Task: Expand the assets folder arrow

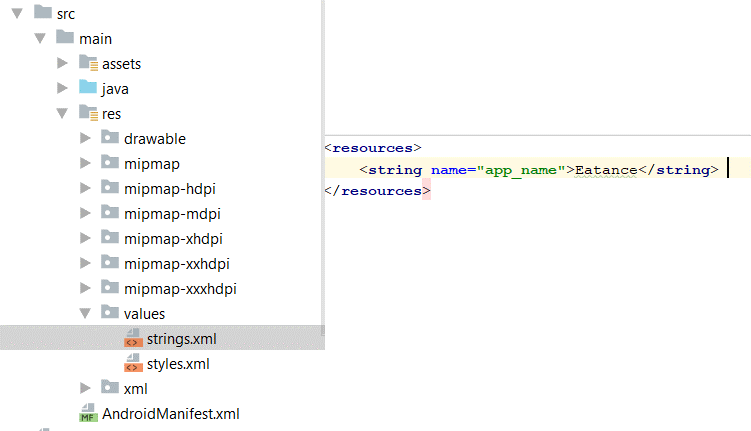Action: (63, 63)
